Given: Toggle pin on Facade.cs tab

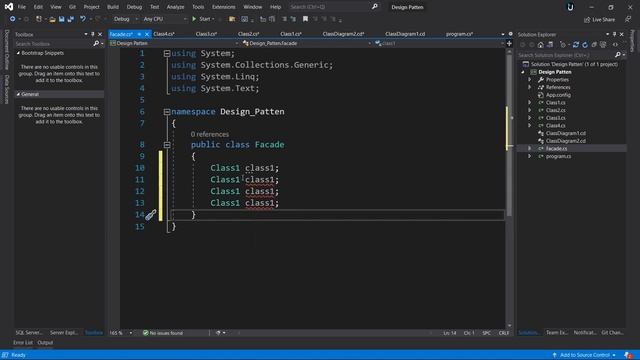Looking at the screenshot, I should coord(139,34).
